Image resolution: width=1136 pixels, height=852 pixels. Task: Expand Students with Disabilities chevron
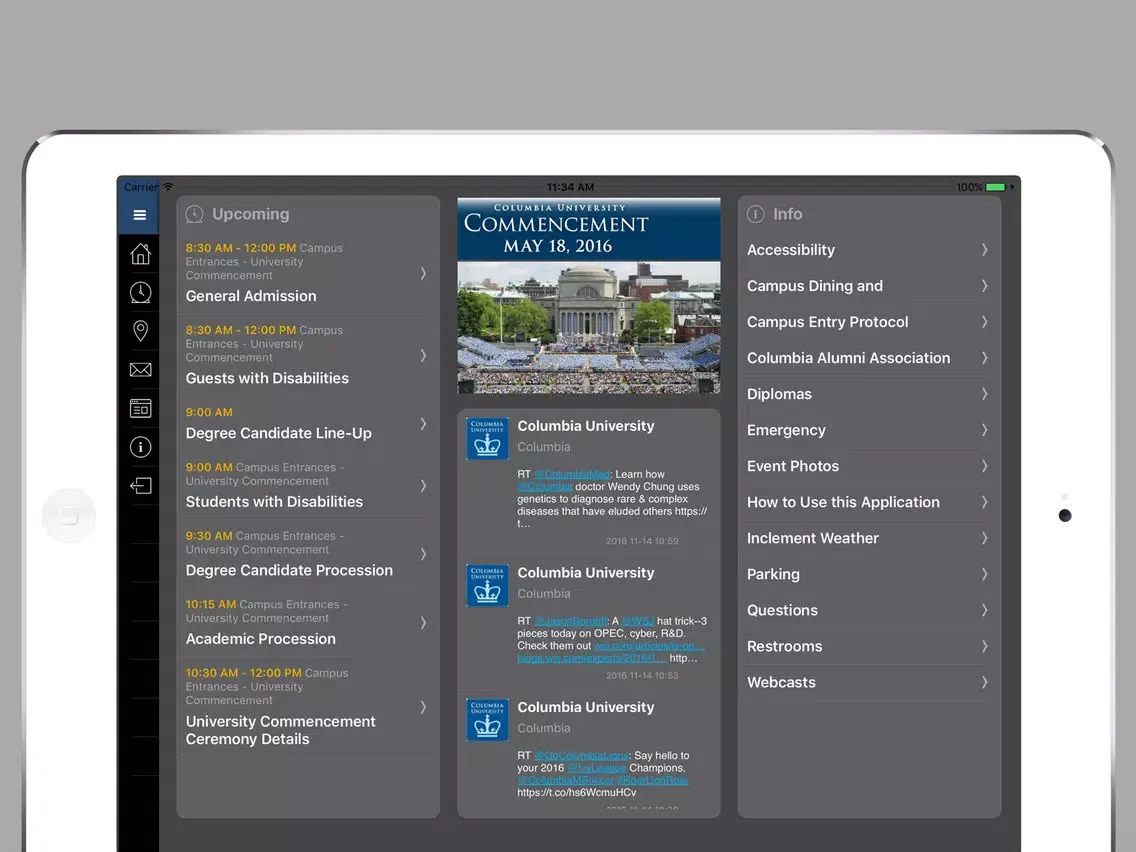(x=423, y=486)
